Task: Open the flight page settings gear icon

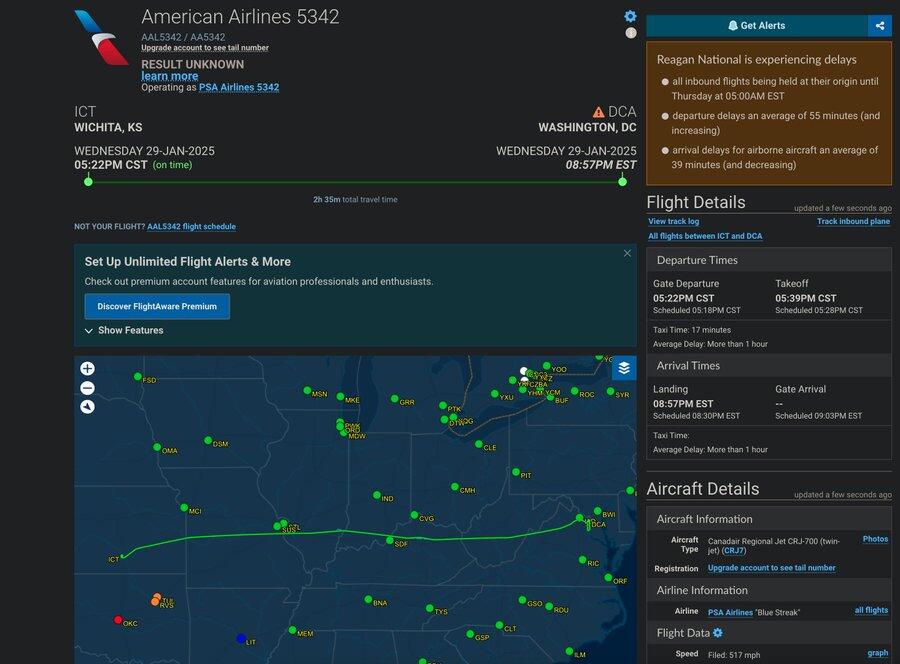Action: pos(630,16)
